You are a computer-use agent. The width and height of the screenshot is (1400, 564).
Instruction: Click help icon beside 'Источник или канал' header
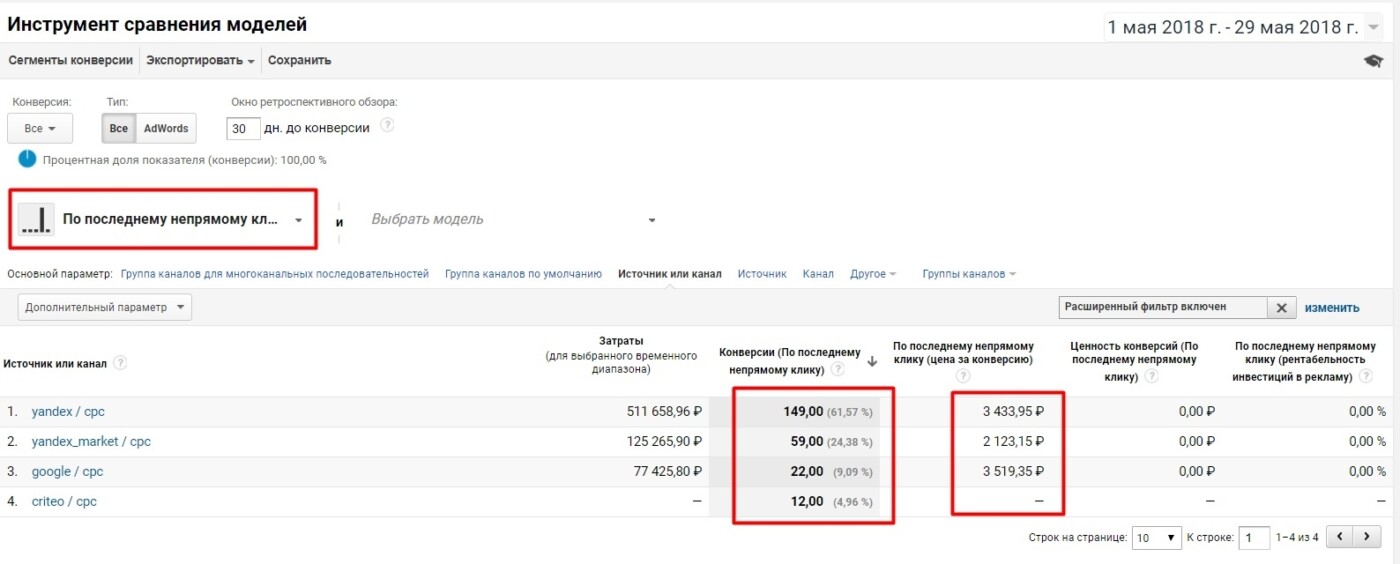point(120,363)
